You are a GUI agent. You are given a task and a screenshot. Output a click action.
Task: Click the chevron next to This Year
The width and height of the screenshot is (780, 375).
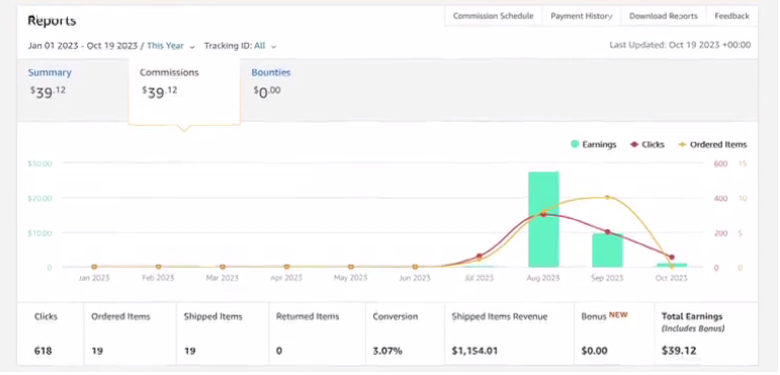193,46
